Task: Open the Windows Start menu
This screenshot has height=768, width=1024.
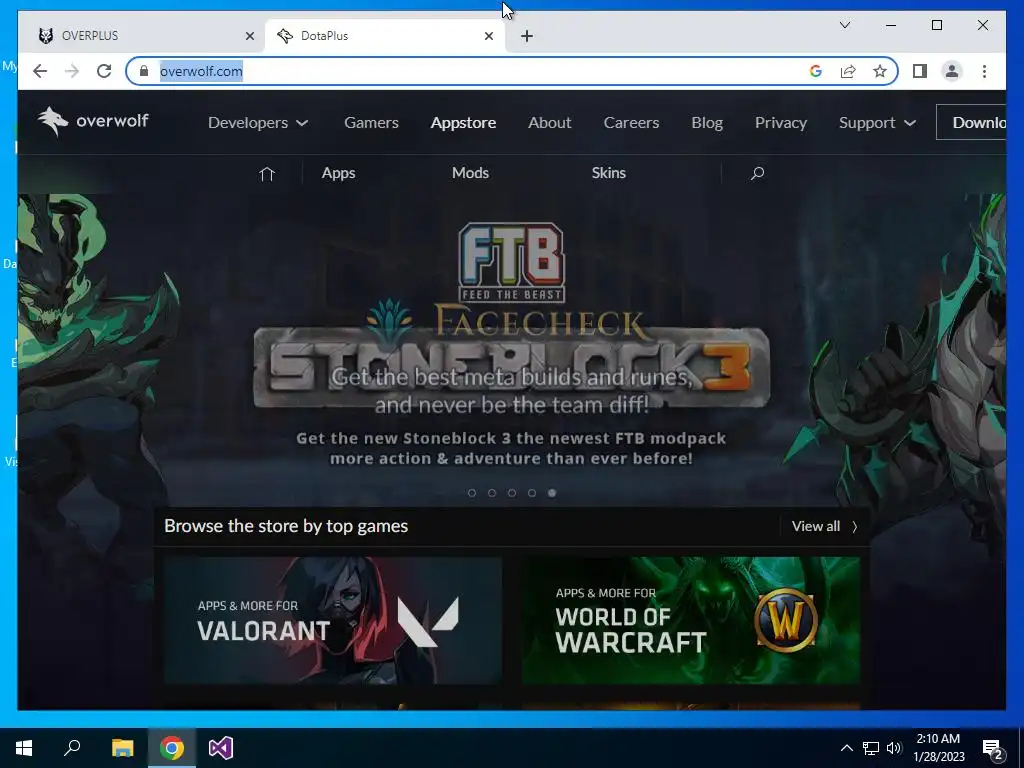Action: click(24, 748)
